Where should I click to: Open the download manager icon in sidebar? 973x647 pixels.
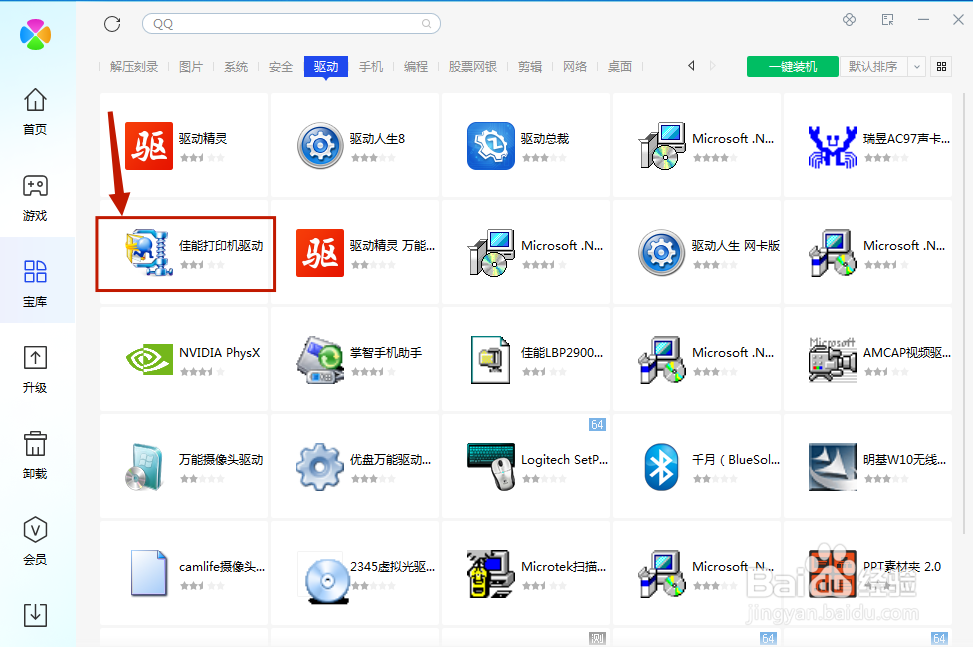(x=35, y=615)
